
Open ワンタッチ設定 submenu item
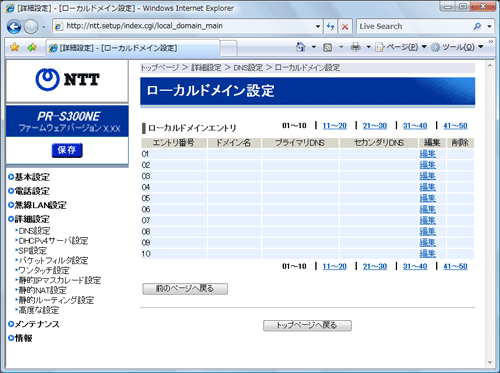43,270
